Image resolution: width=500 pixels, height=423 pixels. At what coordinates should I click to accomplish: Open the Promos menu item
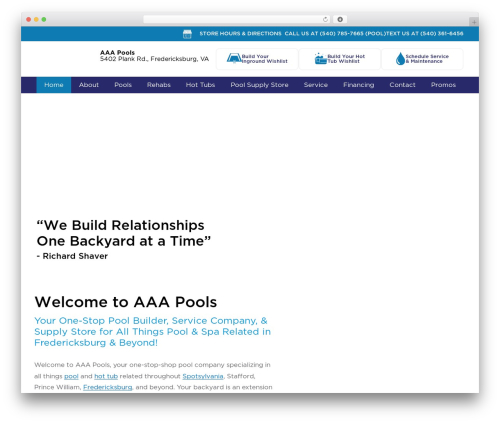(443, 85)
